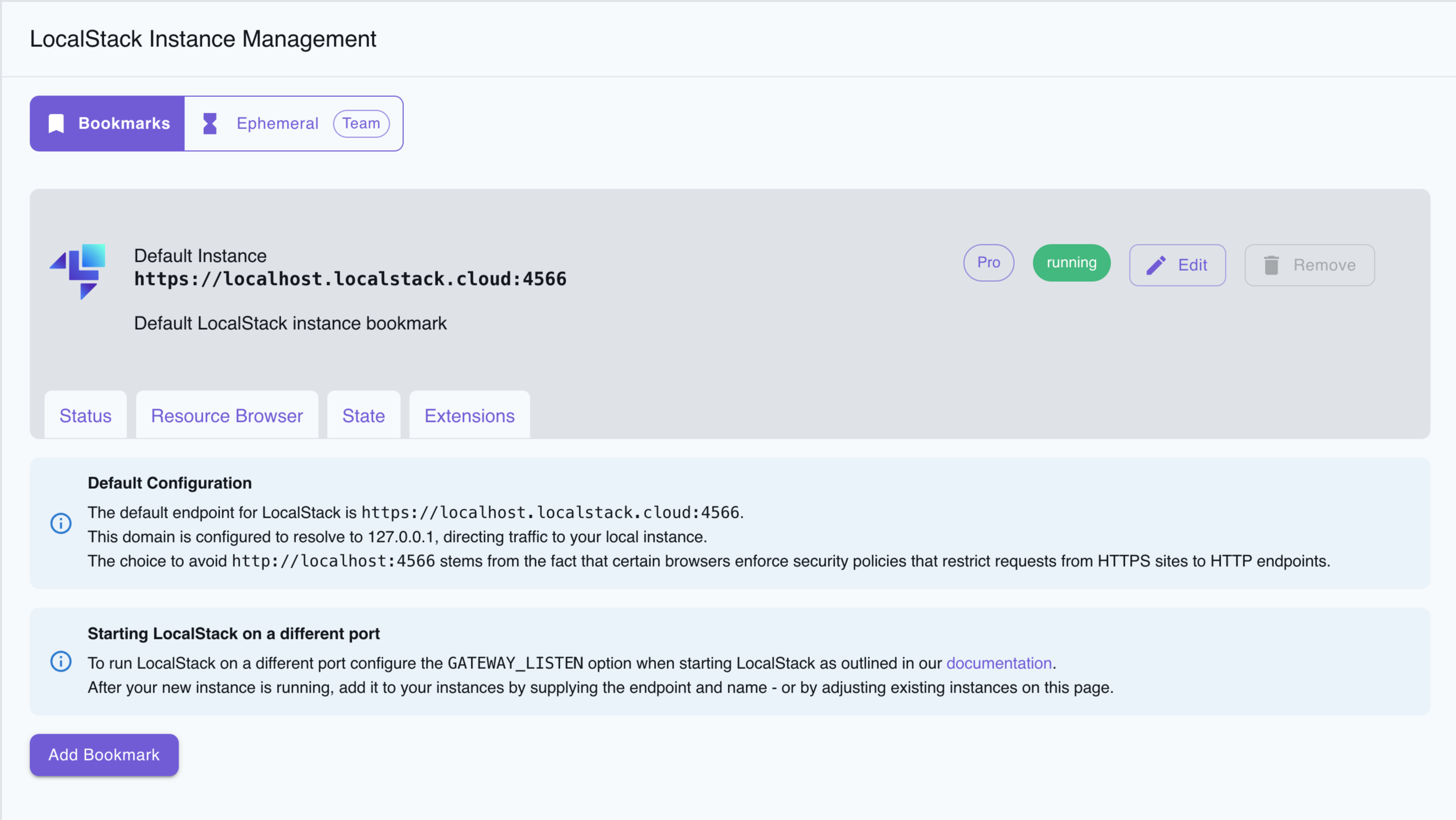
Task: Click the green running status indicator
Action: (1071, 262)
